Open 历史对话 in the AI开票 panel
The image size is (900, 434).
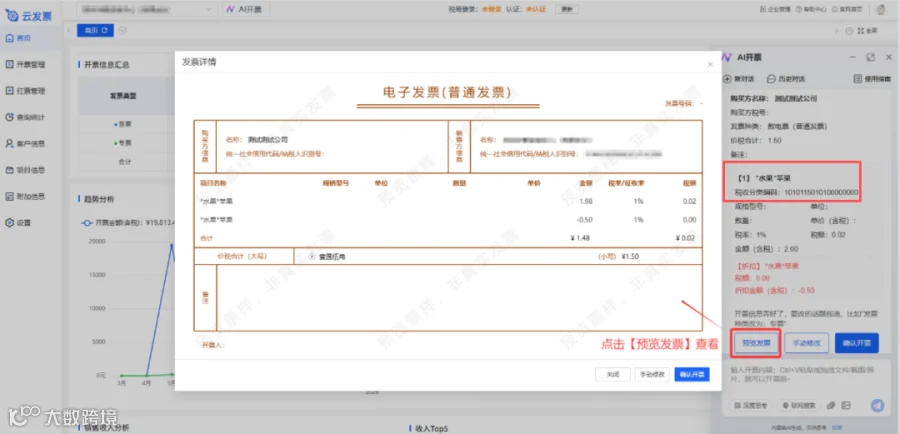[785, 79]
